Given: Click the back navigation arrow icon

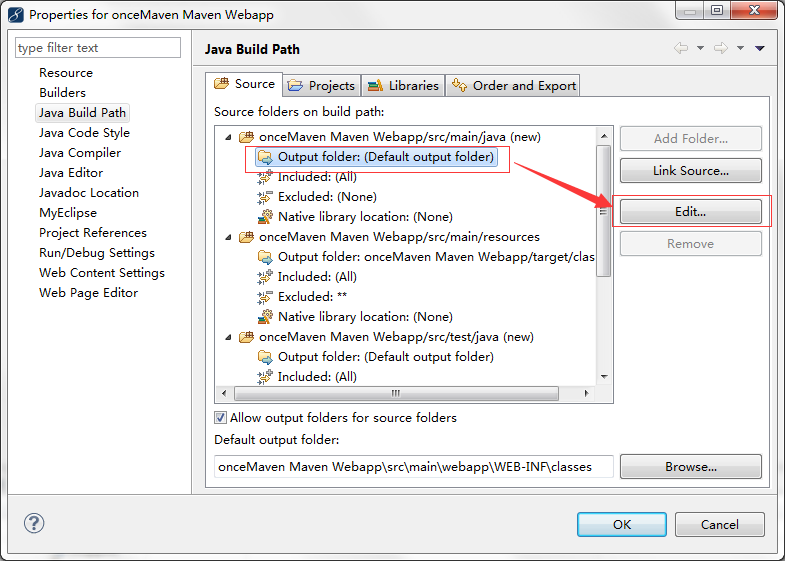Looking at the screenshot, I should click(x=681, y=48).
